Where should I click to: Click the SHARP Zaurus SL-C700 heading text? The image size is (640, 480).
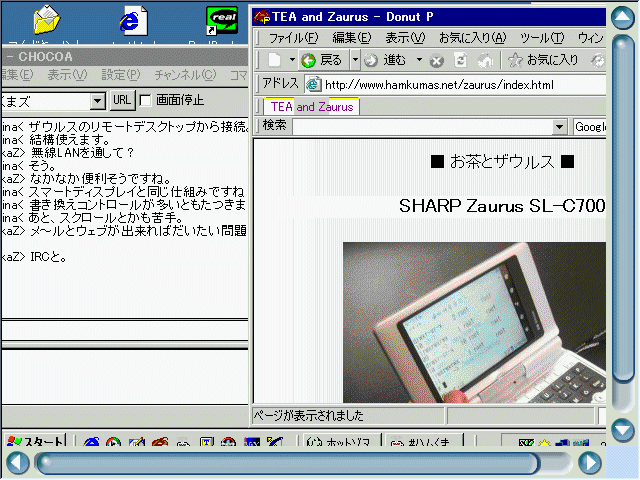pos(502,205)
